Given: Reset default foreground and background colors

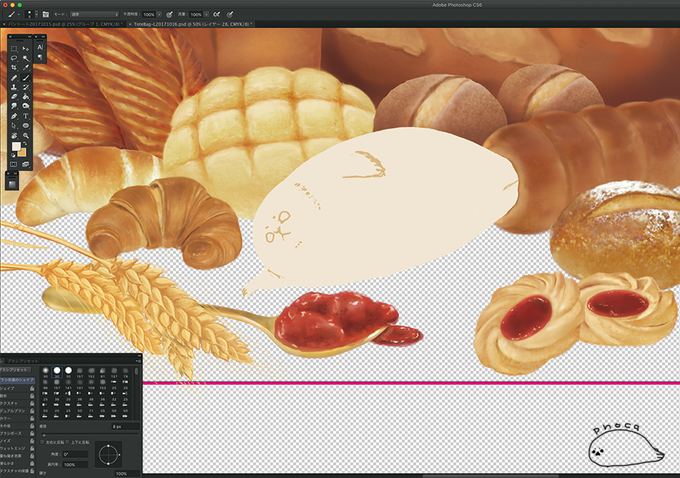Looking at the screenshot, I should (13, 155).
